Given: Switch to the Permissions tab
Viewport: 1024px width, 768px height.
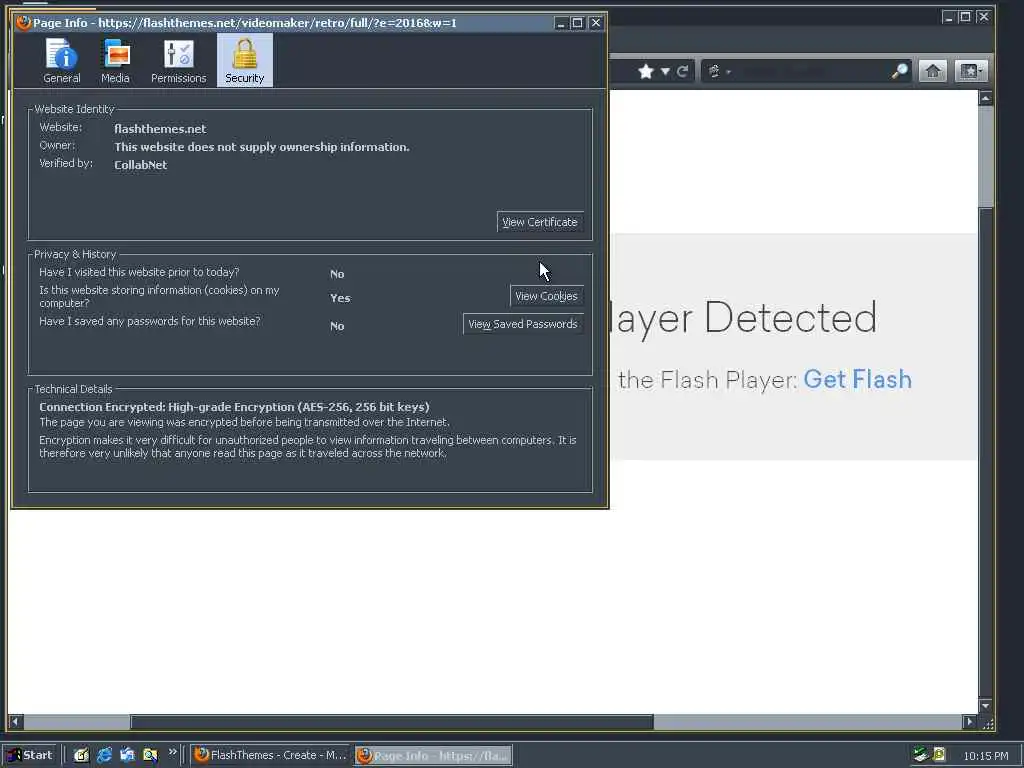Looking at the screenshot, I should (x=178, y=61).
